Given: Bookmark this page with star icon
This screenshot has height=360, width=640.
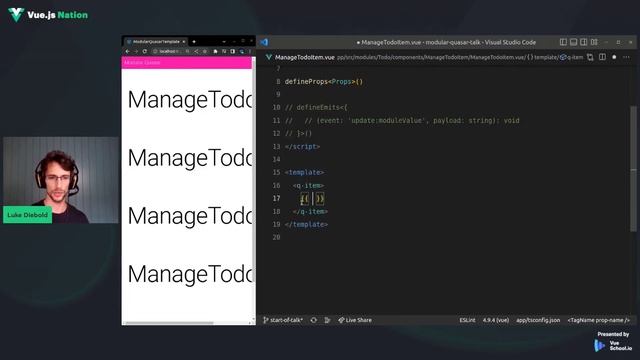Looking at the screenshot, I should (x=204, y=51).
